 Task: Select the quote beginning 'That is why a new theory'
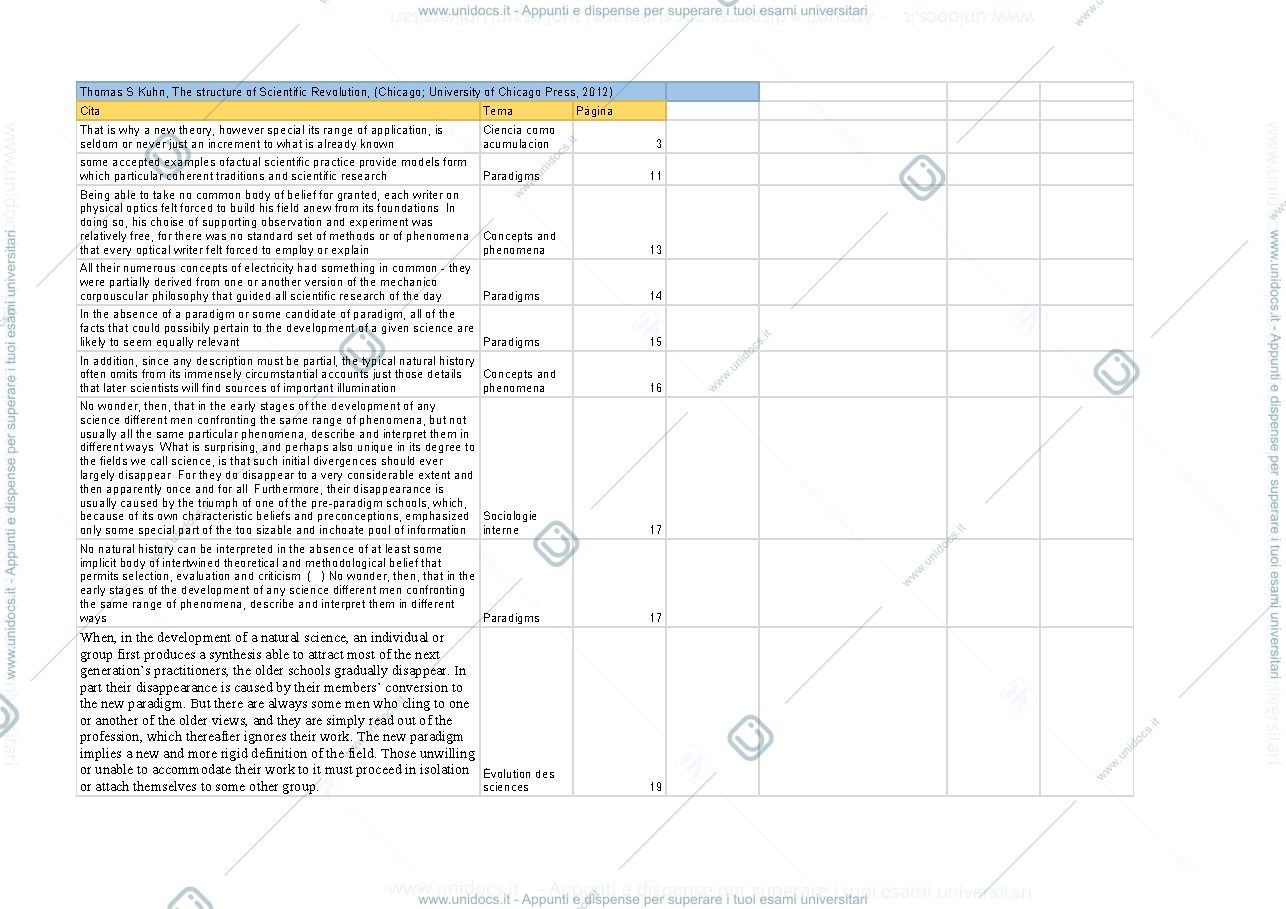[278, 137]
